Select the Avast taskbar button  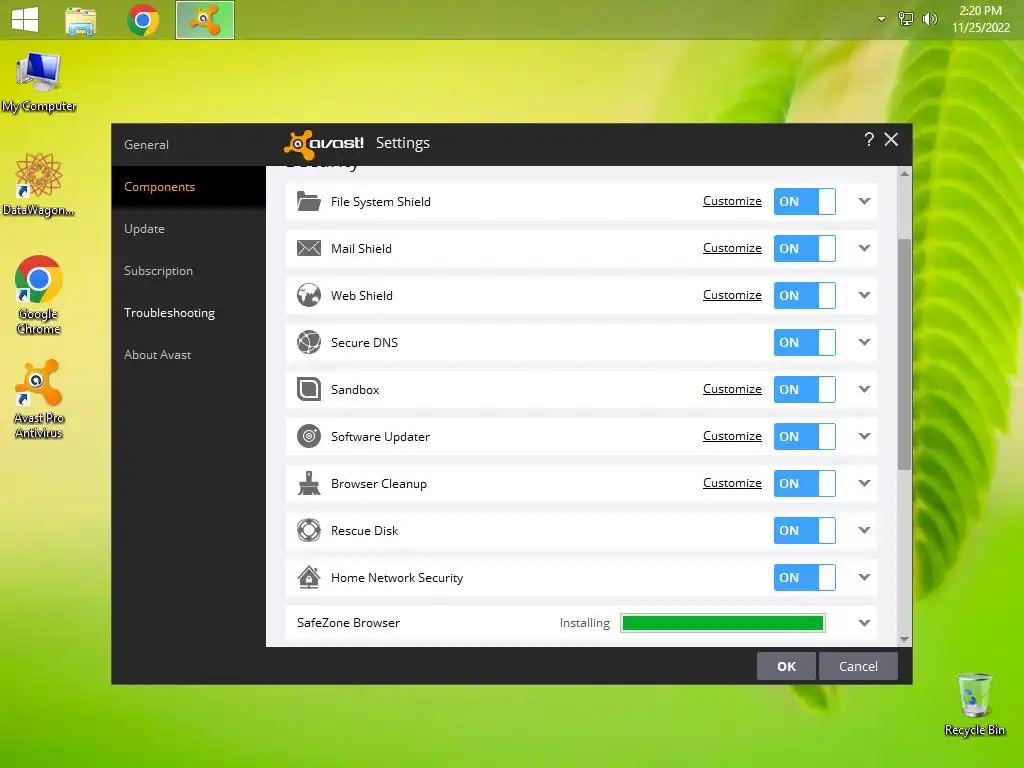coord(205,20)
